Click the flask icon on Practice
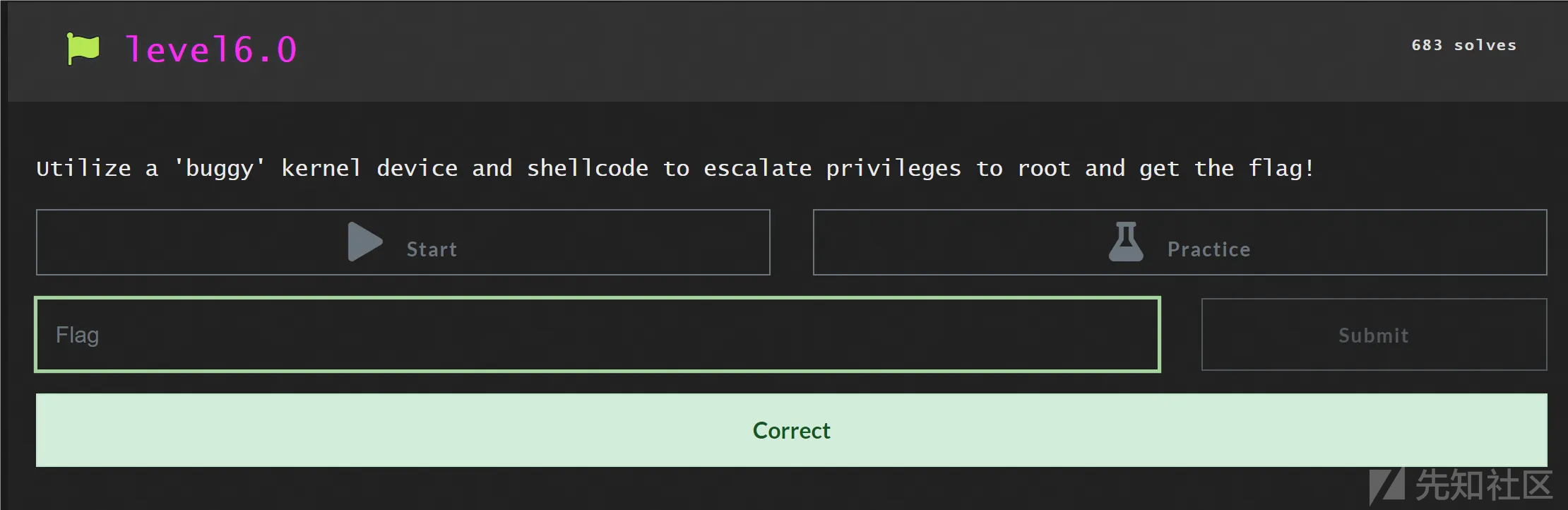The image size is (1568, 510). tap(1126, 242)
